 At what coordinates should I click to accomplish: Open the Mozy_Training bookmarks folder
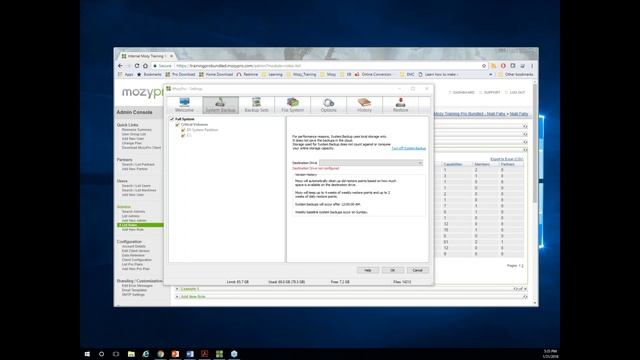(301, 75)
